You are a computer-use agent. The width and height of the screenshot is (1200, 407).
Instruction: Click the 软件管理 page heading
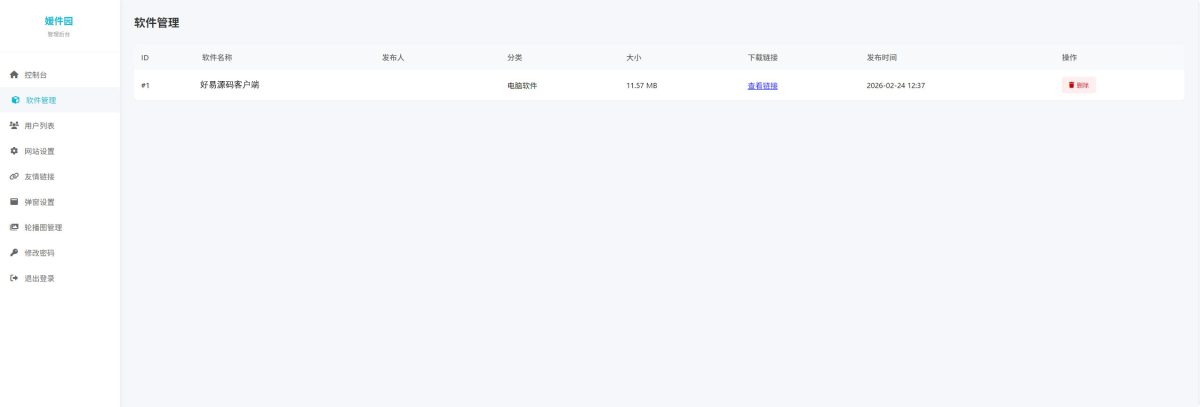point(157,22)
